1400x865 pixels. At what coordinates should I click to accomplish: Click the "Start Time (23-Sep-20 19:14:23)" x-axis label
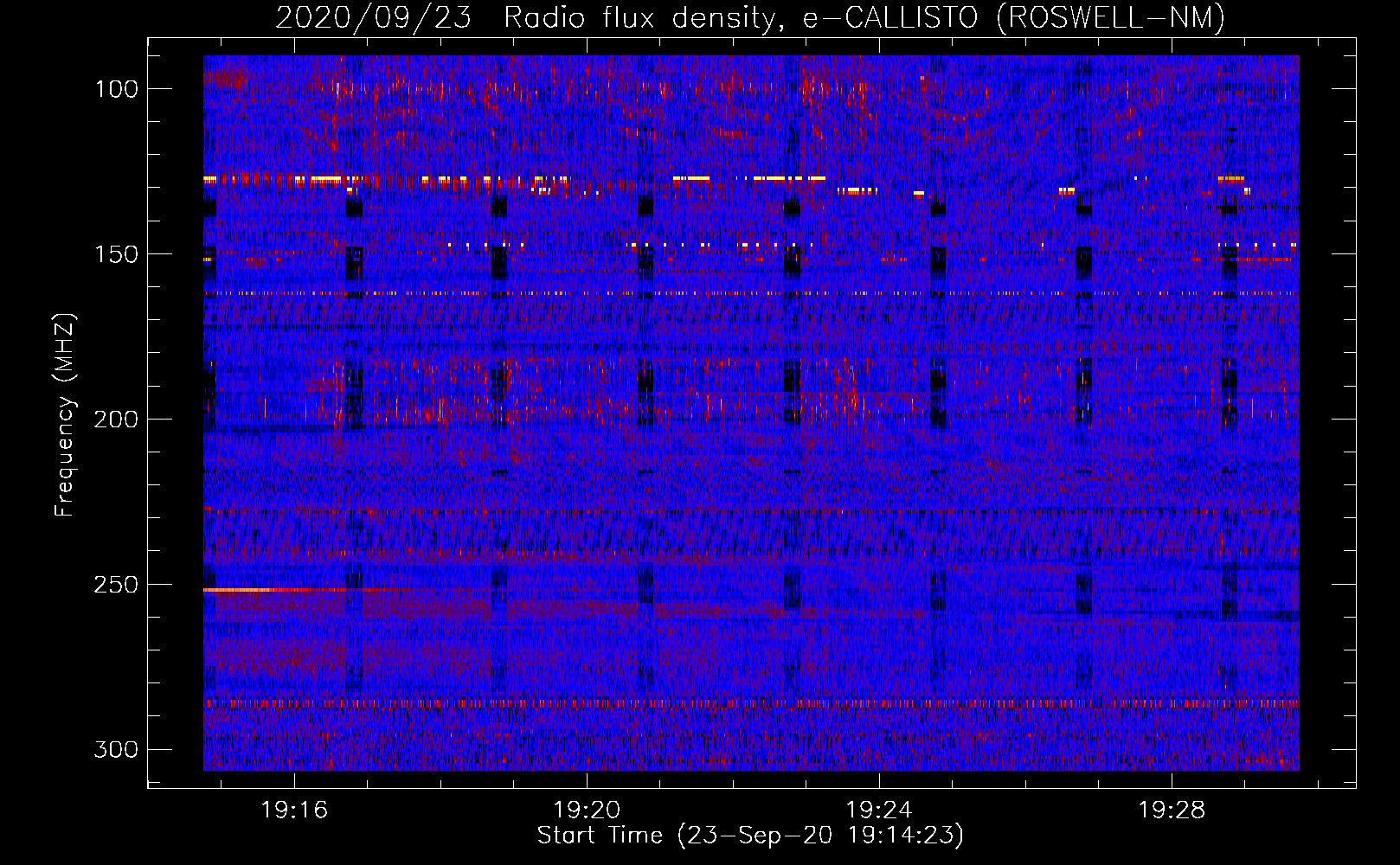click(x=750, y=836)
